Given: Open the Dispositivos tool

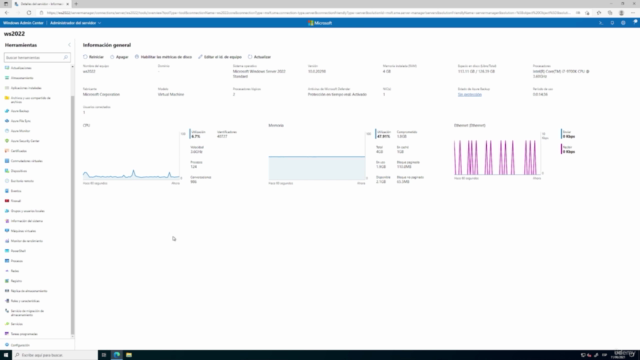Looking at the screenshot, I should pyautogui.click(x=19, y=171).
